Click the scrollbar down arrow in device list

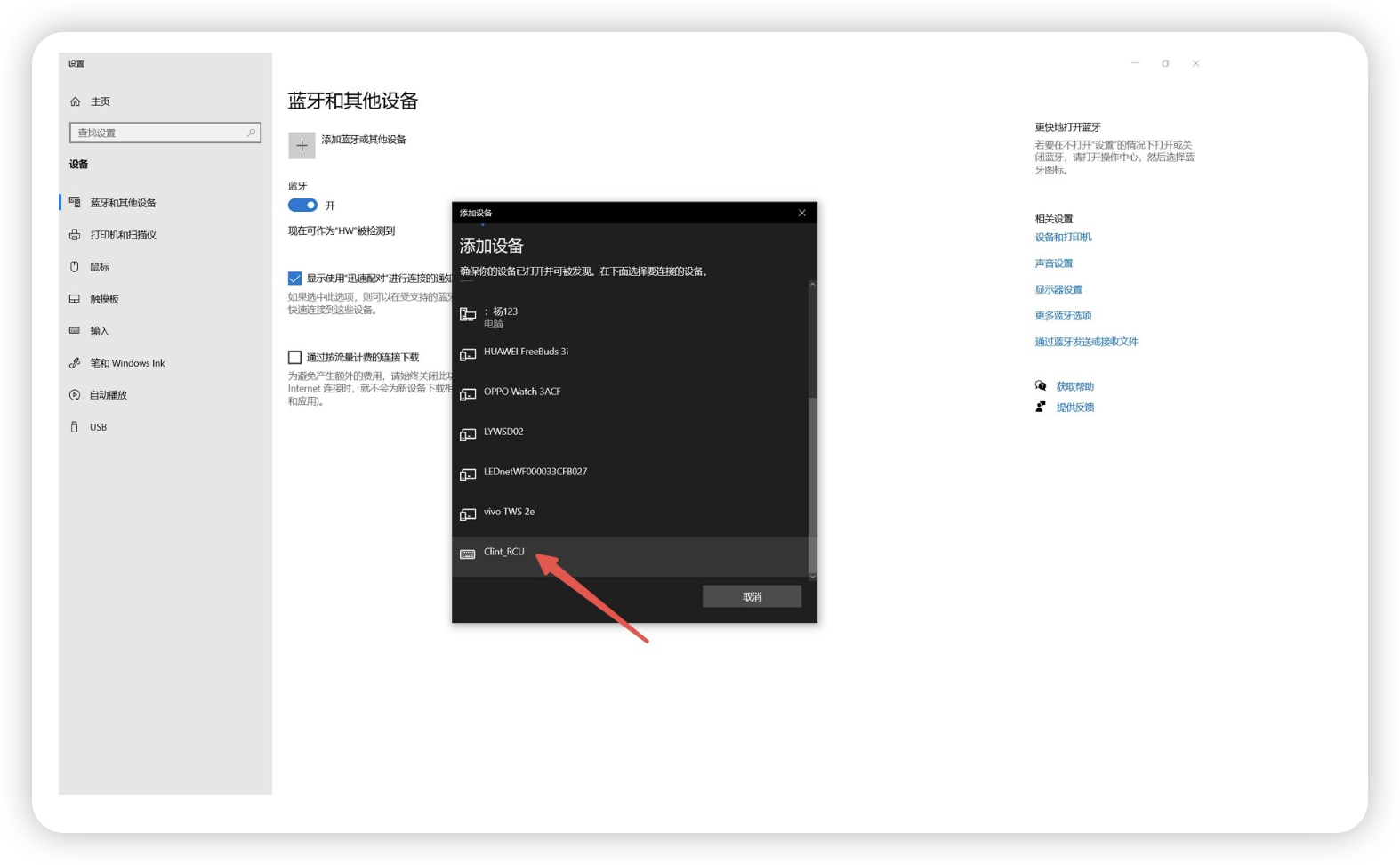812,577
